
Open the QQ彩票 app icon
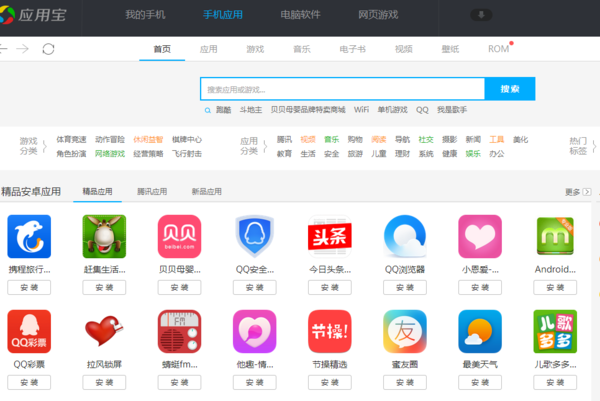click(29, 331)
